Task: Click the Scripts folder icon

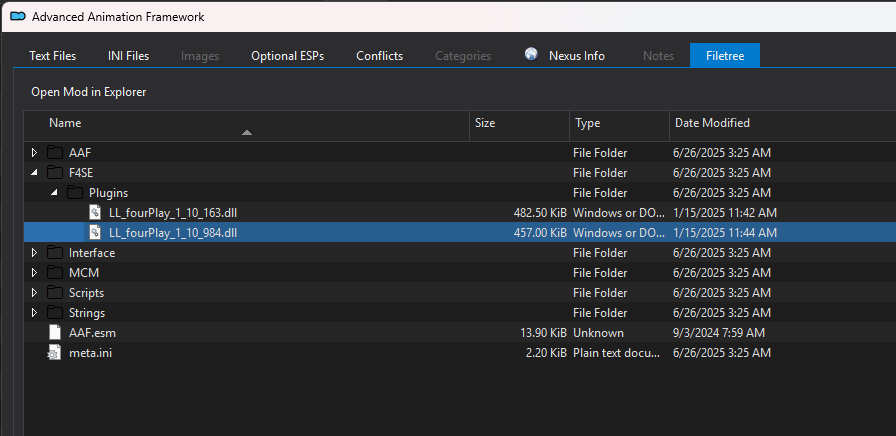Action: [x=54, y=293]
